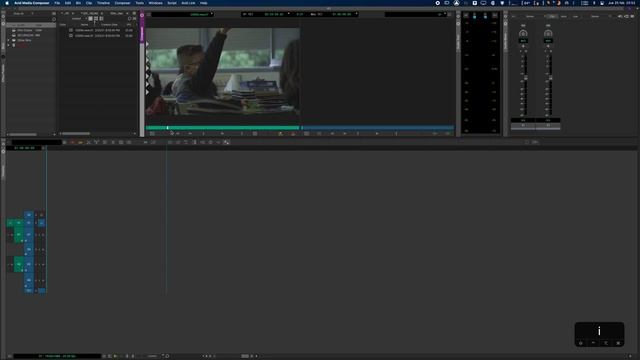Expand the red Trash item in the project list
Image resolution: width=640 pixels, height=360 pixels.
pos(9,45)
